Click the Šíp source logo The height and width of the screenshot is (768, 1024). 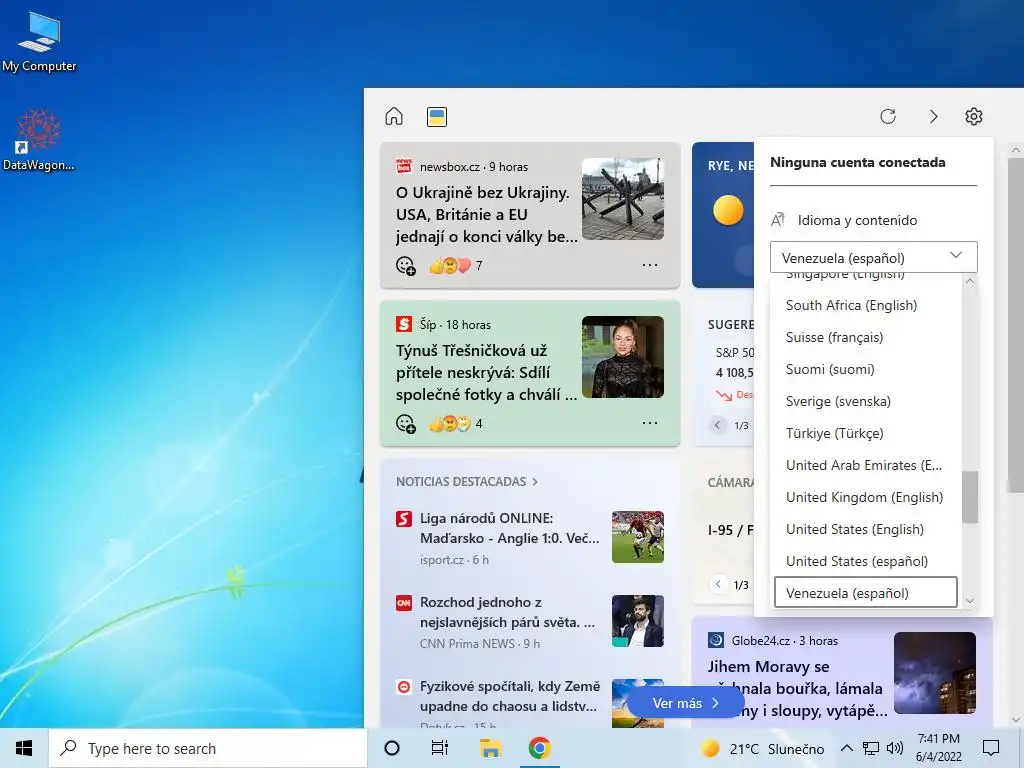[x=404, y=324]
